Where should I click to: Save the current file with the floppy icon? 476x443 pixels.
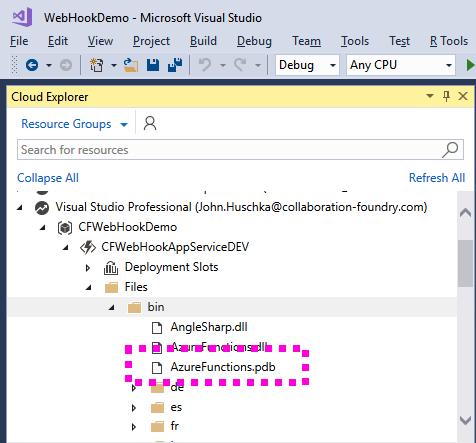(x=153, y=65)
